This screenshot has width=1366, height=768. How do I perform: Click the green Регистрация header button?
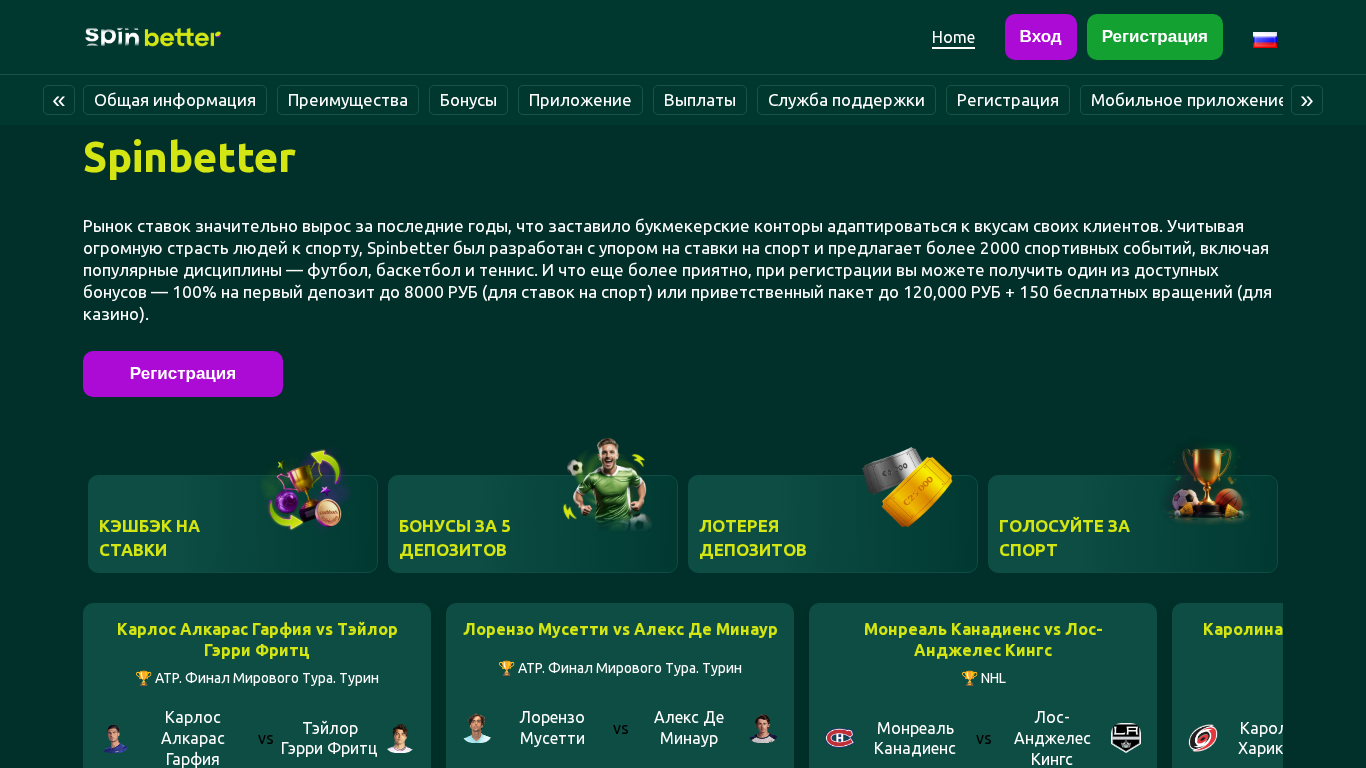[x=1155, y=37]
